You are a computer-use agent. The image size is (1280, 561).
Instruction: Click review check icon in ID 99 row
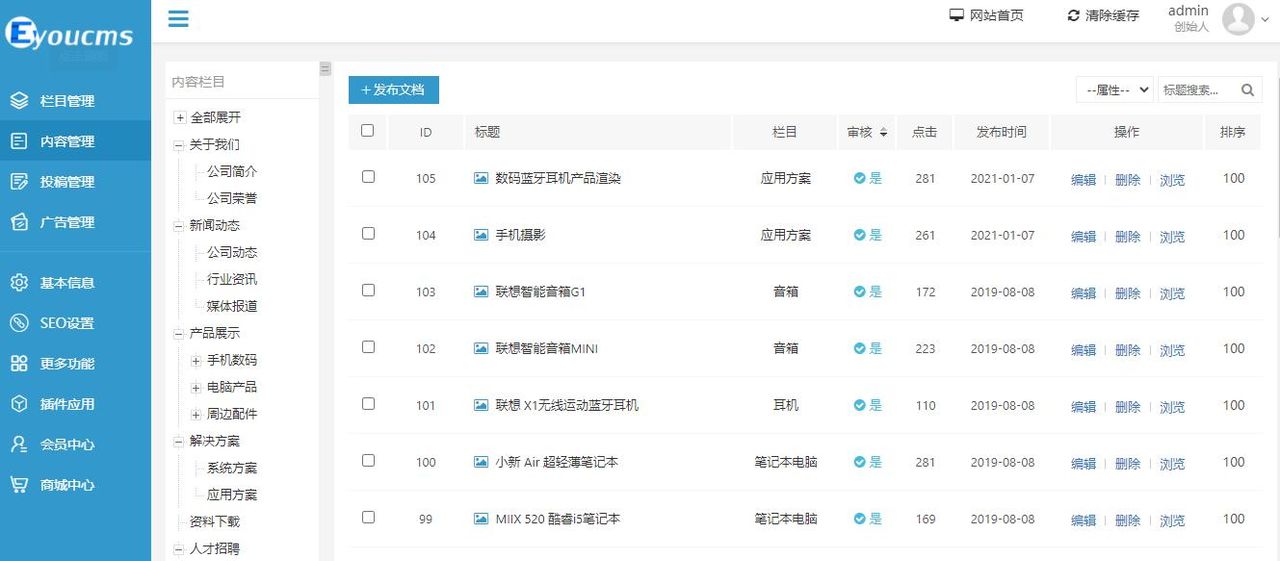[859, 519]
